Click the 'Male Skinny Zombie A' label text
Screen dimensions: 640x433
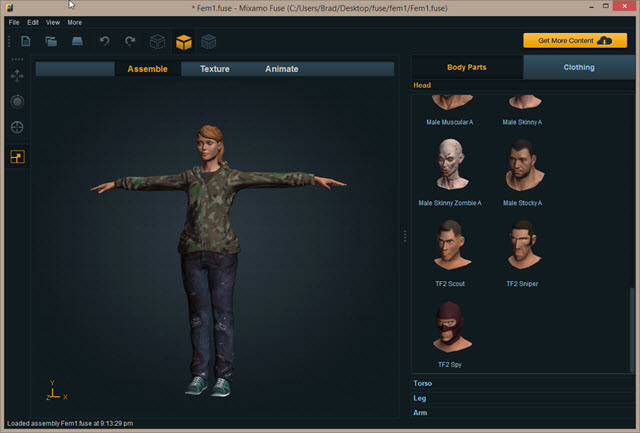(x=450, y=203)
